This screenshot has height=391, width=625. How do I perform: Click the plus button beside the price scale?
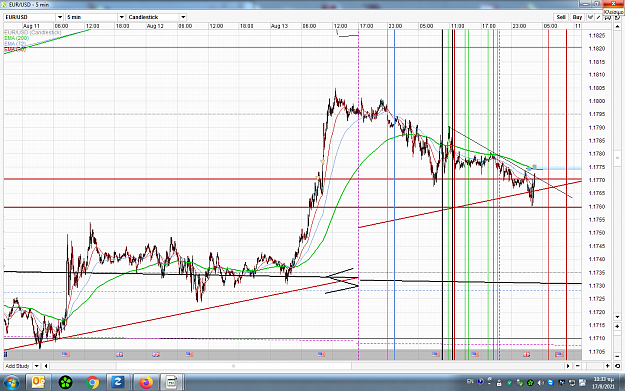point(617,326)
